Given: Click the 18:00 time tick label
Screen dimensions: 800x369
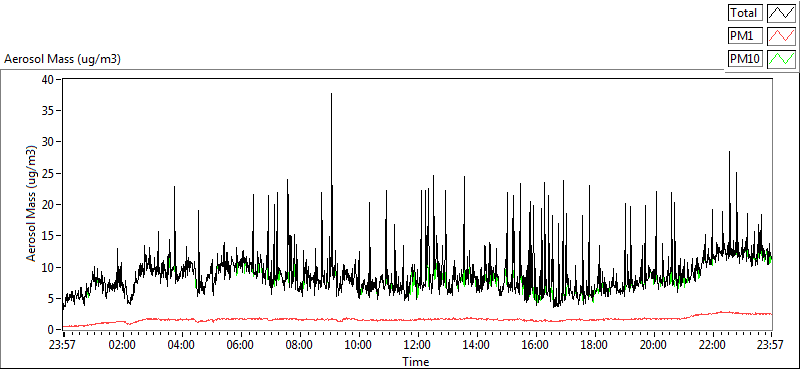Looking at the screenshot, I should pyautogui.click(x=595, y=344).
